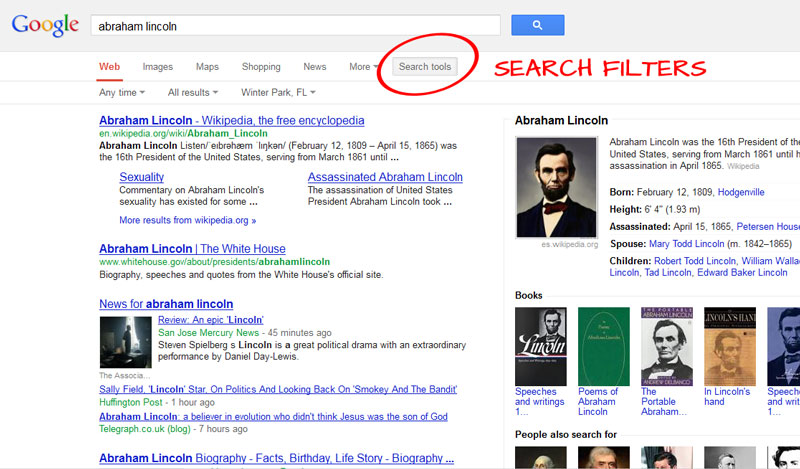Open Abraham Lincoln | The White House link

click(x=192, y=249)
